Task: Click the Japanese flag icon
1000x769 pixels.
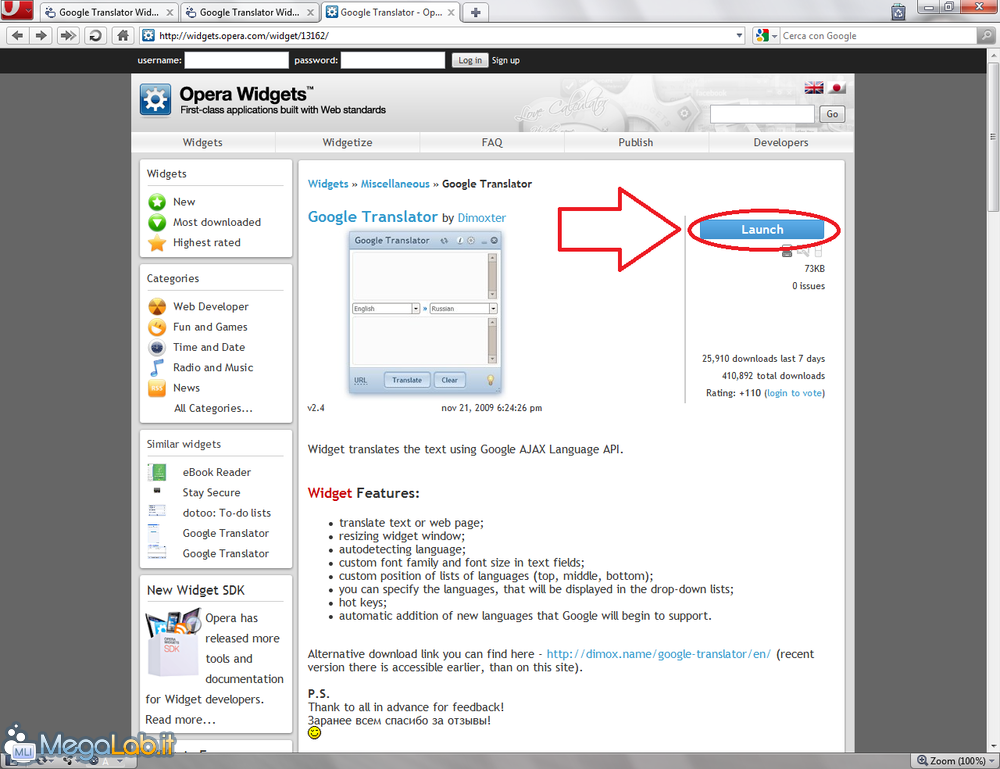Action: click(837, 88)
